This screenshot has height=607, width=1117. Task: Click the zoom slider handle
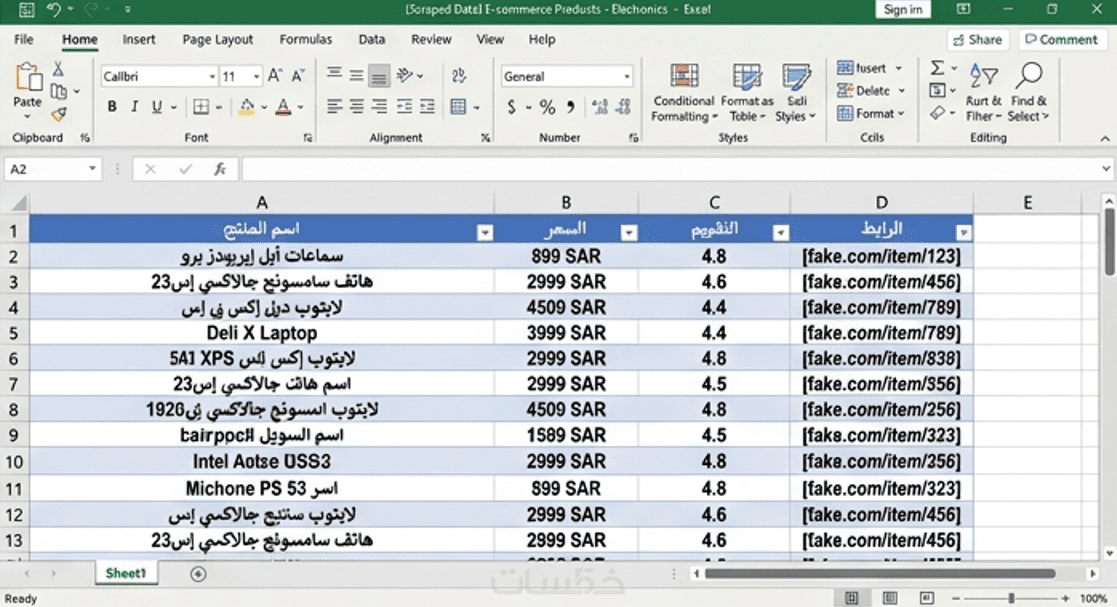(x=1011, y=598)
